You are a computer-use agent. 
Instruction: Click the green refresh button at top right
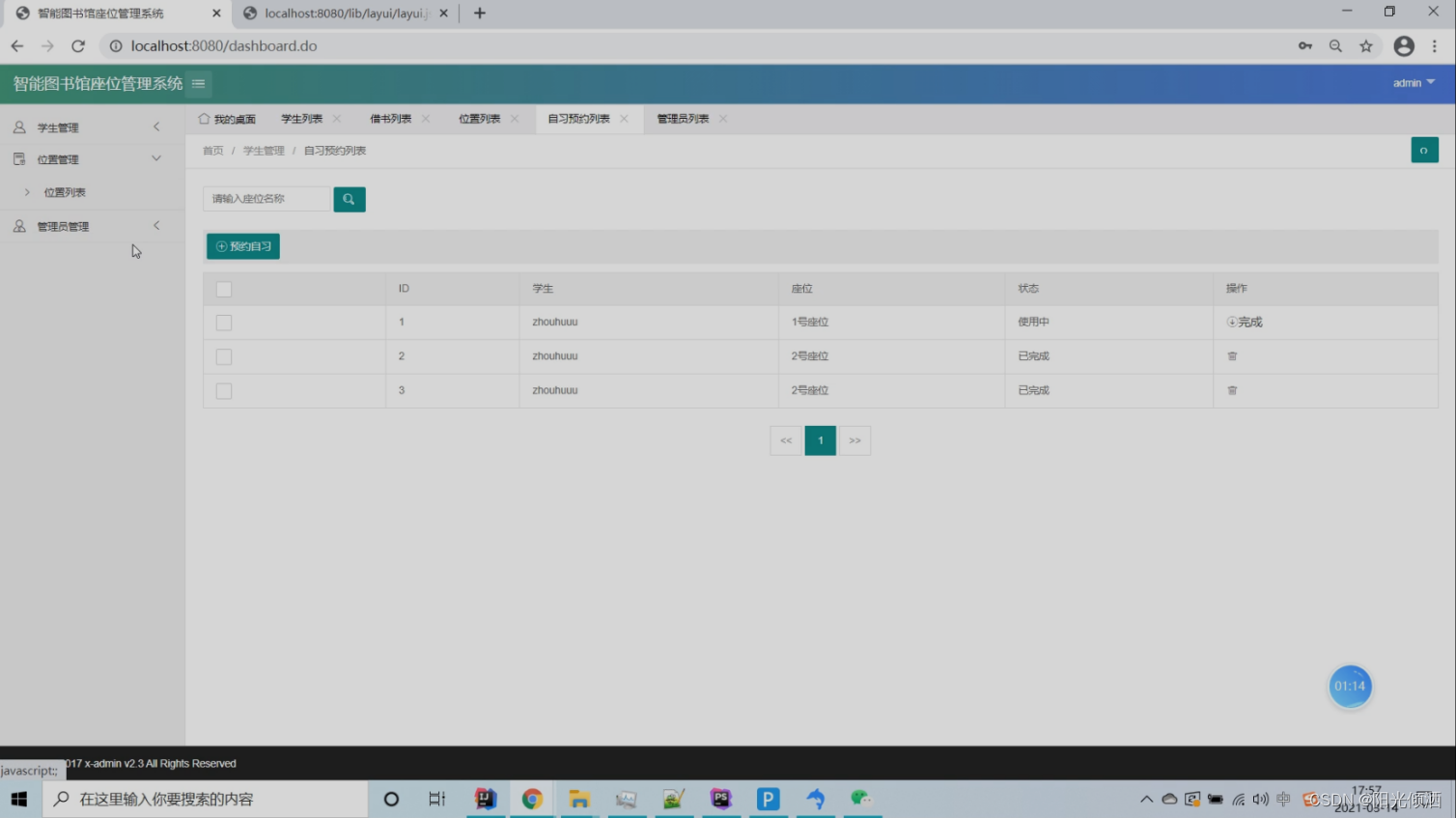pyautogui.click(x=1424, y=150)
